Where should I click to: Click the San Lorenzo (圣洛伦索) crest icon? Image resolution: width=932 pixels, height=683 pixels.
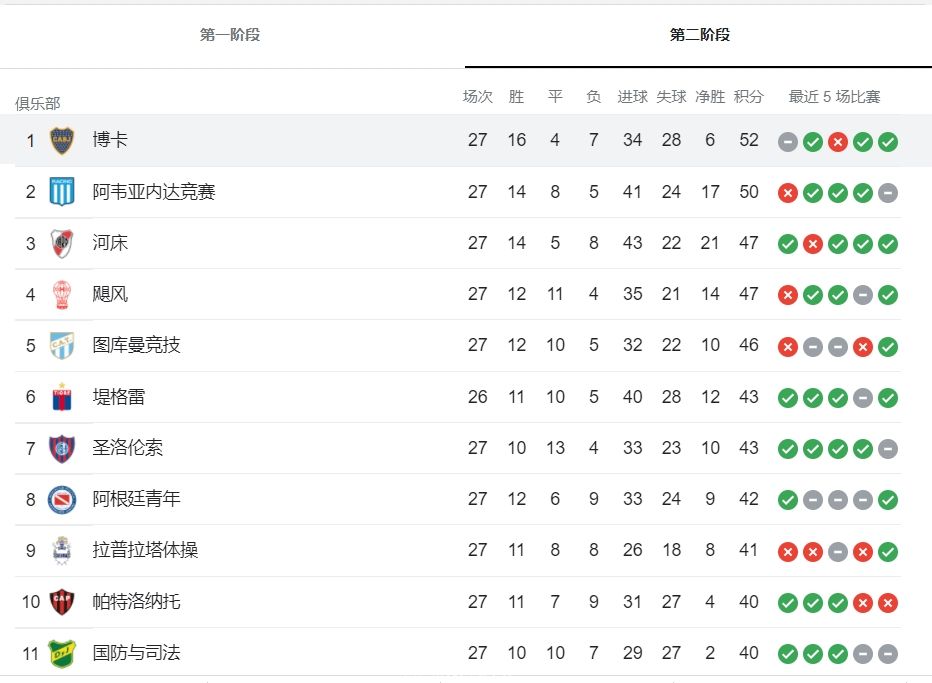click(62, 448)
